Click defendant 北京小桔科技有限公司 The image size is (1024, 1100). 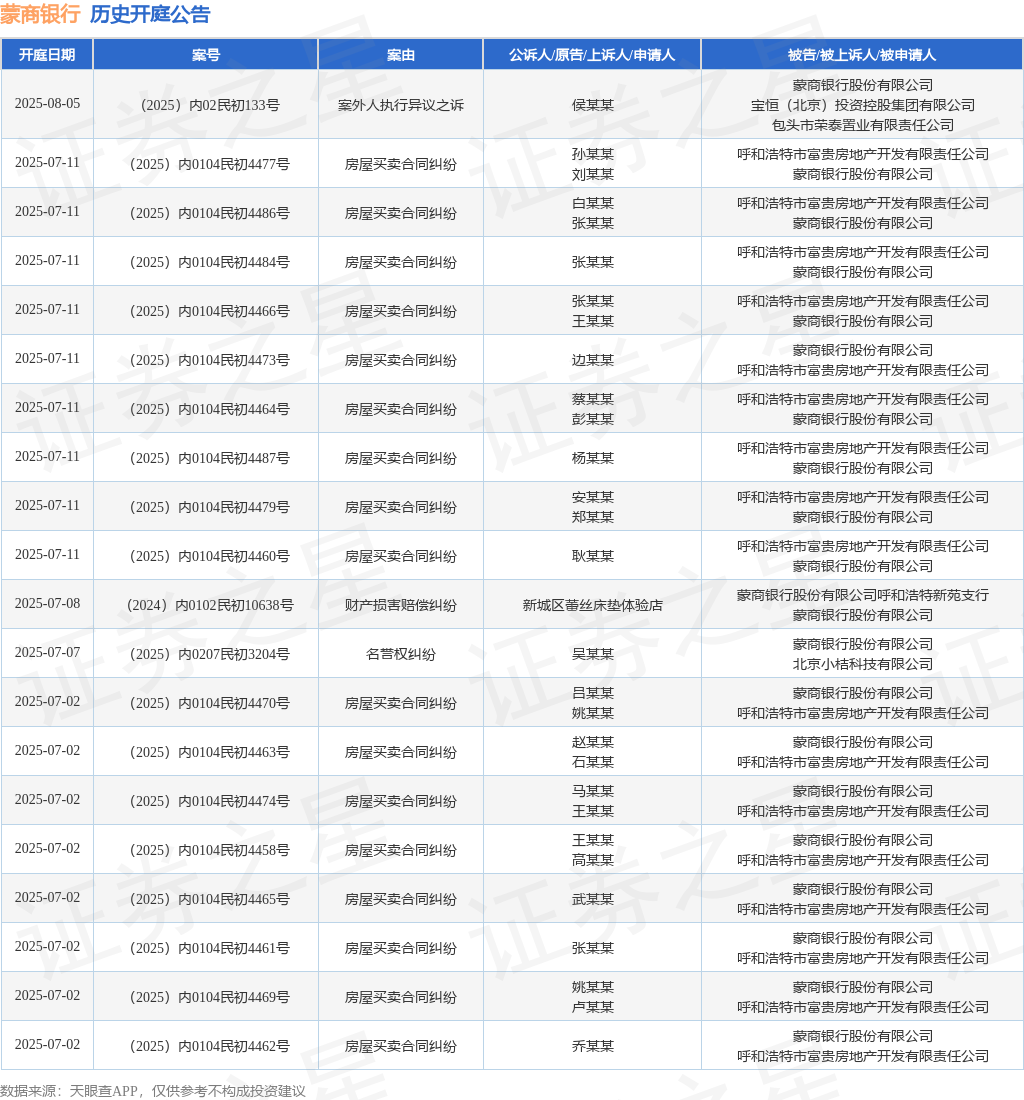[863, 664]
